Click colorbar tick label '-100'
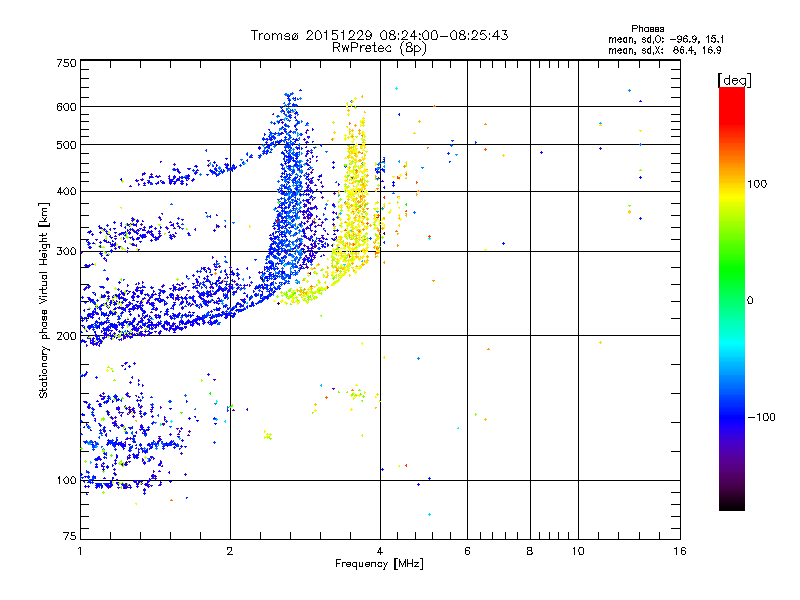The image size is (800, 600). pyautogui.click(x=761, y=417)
